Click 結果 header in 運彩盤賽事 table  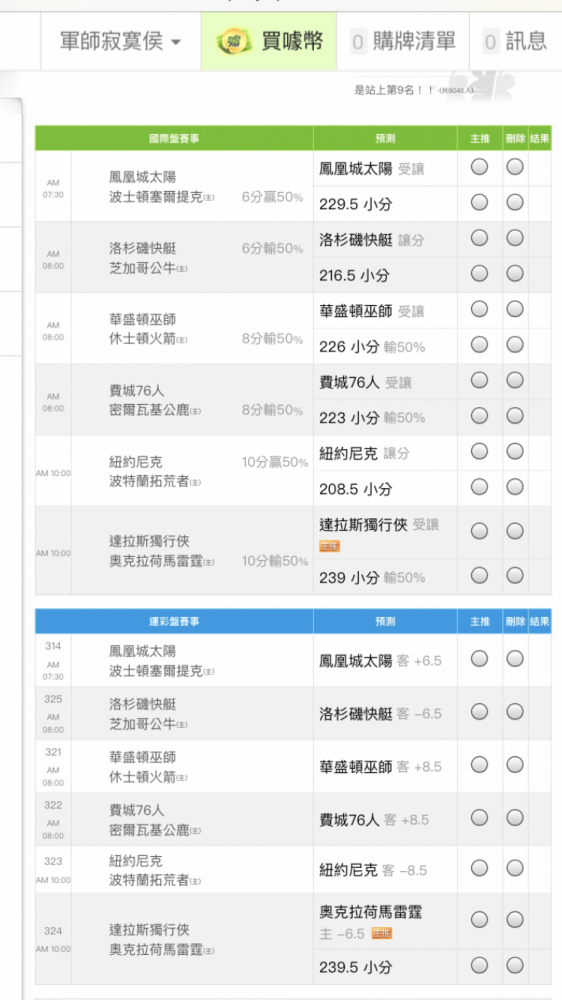coord(540,621)
